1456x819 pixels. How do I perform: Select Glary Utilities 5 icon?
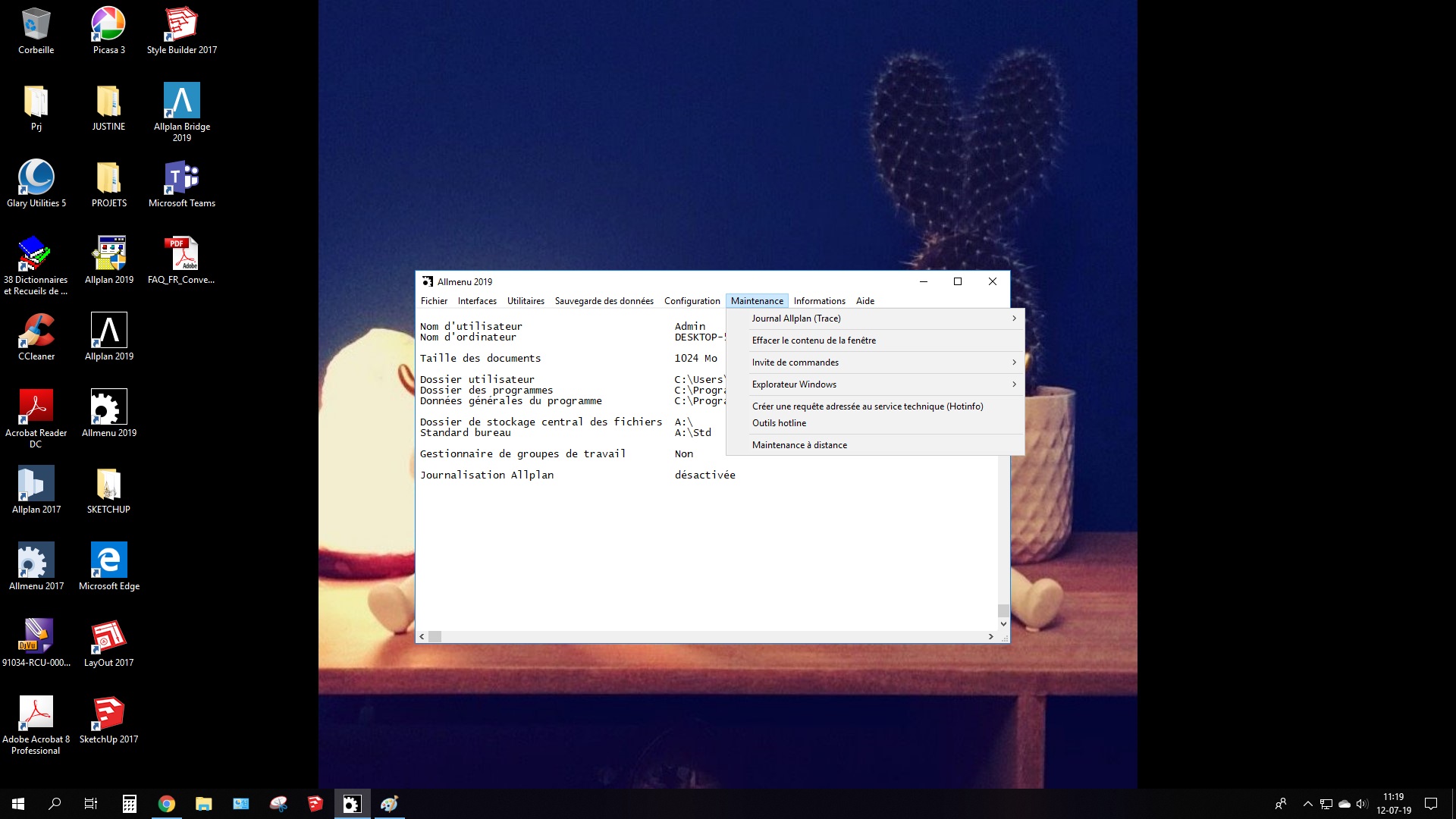point(36,184)
